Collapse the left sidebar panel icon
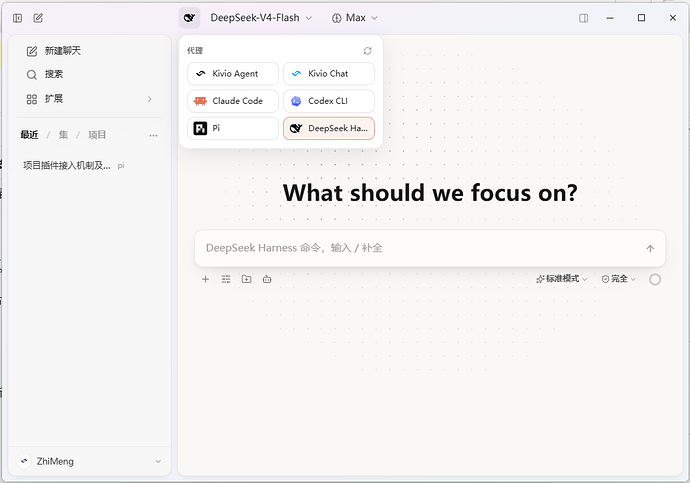Viewport: 690px width, 483px height. pyautogui.click(x=18, y=18)
